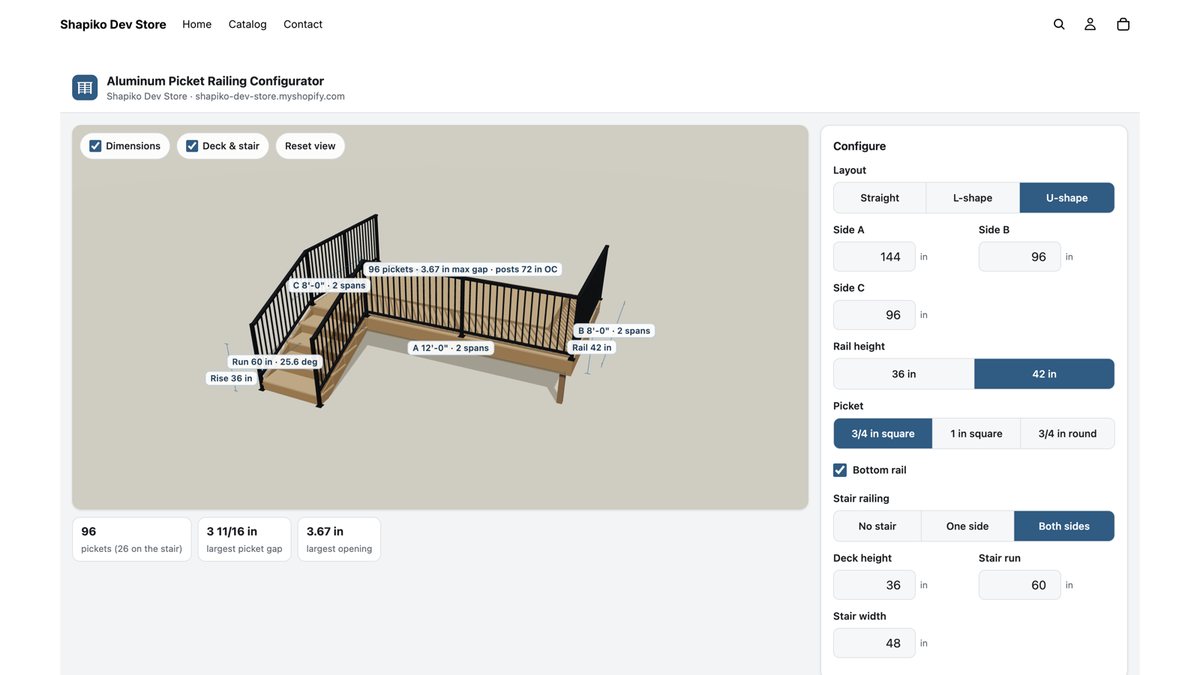The height and width of the screenshot is (675, 1200).
Task: Click the 'Run 60 in · 25.6 deg' label
Action: point(275,362)
